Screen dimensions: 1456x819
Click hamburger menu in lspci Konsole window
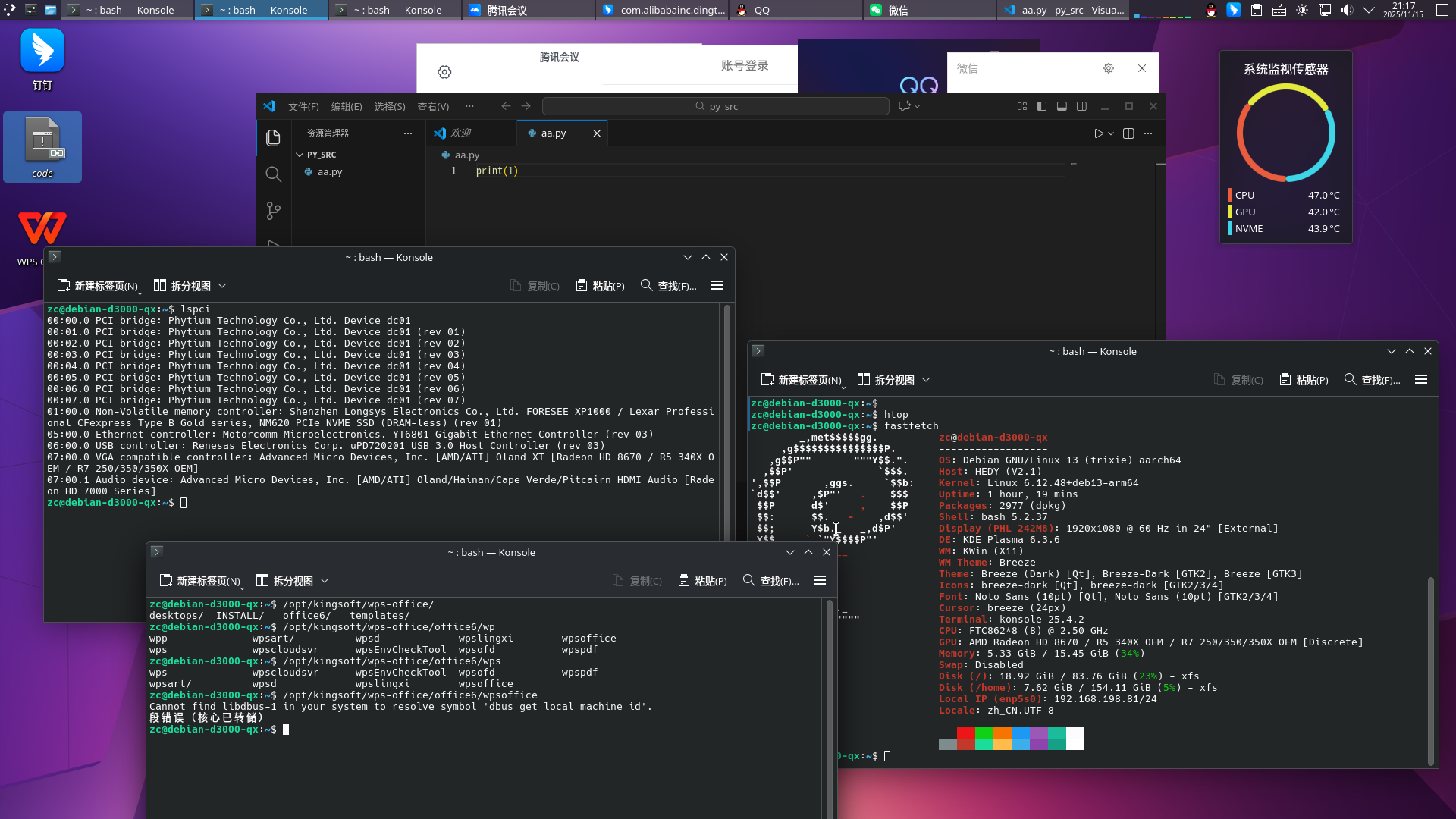[x=717, y=286]
